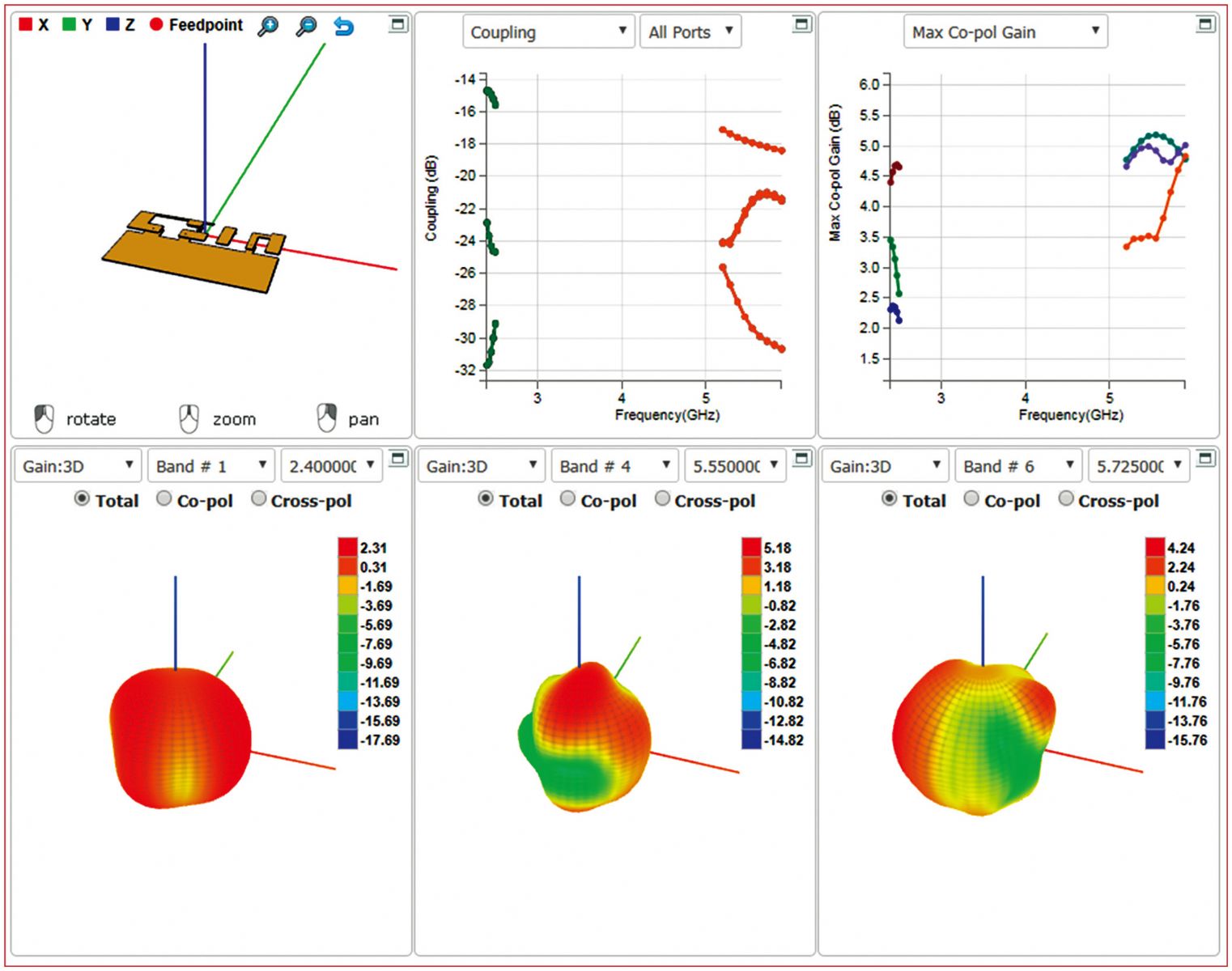Image resolution: width=1232 pixels, height=971 pixels.
Task: Click the Band # 6 3D gain pattern
Action: click(975, 737)
